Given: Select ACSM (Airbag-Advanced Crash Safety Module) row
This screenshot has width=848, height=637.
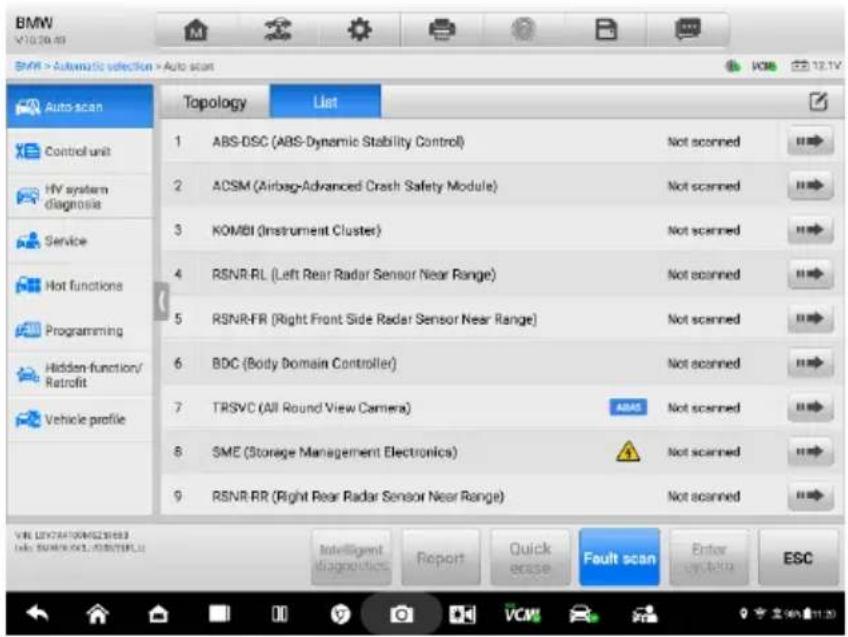Looking at the screenshot, I should pos(502,185).
